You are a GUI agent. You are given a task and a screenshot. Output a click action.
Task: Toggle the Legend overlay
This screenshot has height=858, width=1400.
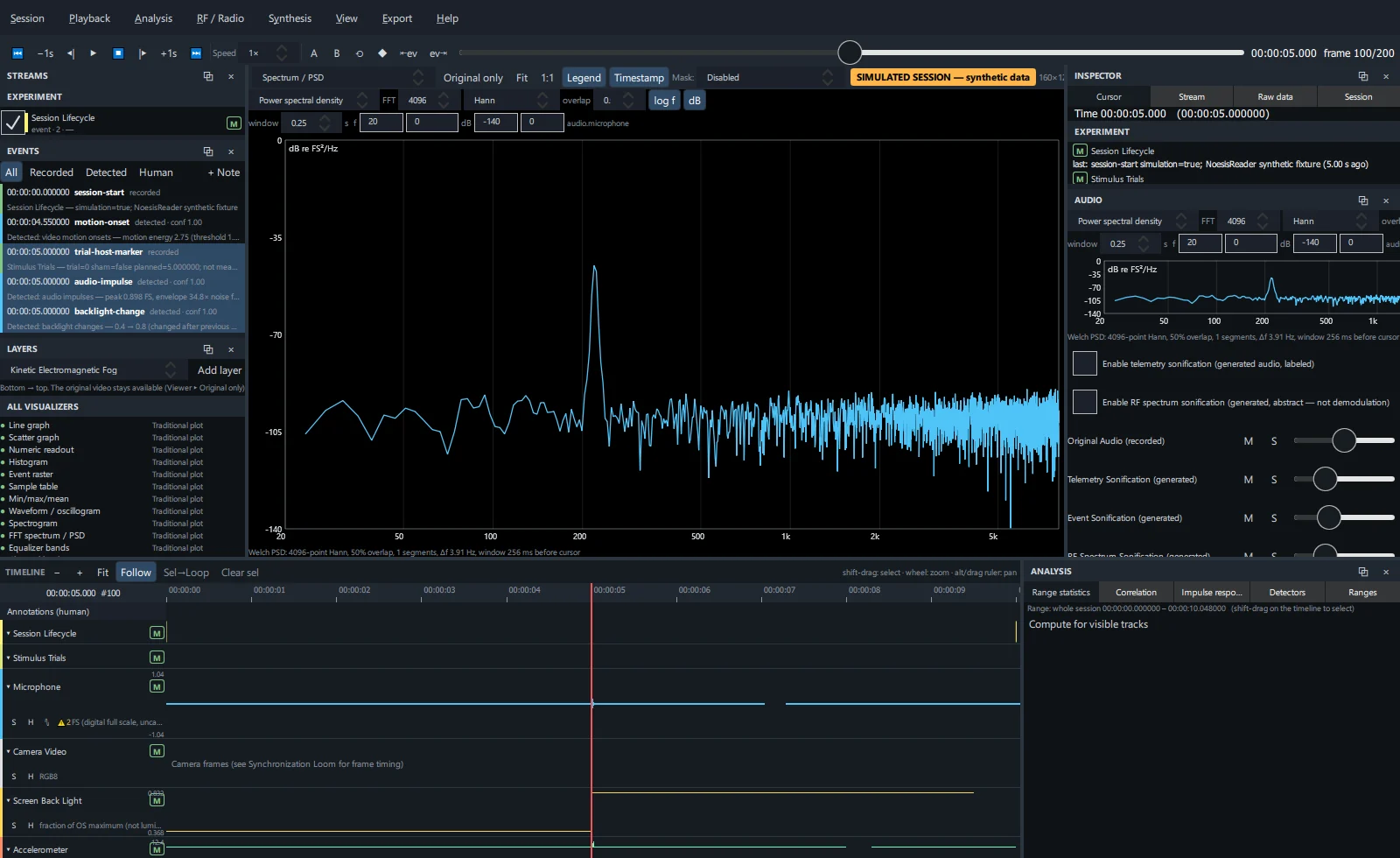point(584,78)
